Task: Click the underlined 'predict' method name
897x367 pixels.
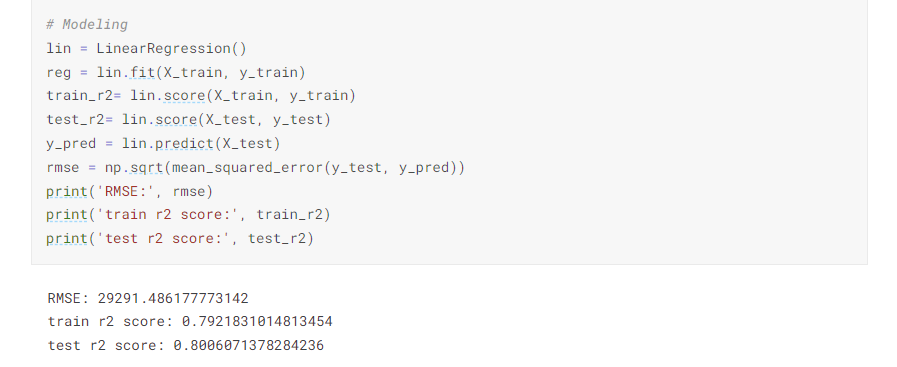Action: 185,143
